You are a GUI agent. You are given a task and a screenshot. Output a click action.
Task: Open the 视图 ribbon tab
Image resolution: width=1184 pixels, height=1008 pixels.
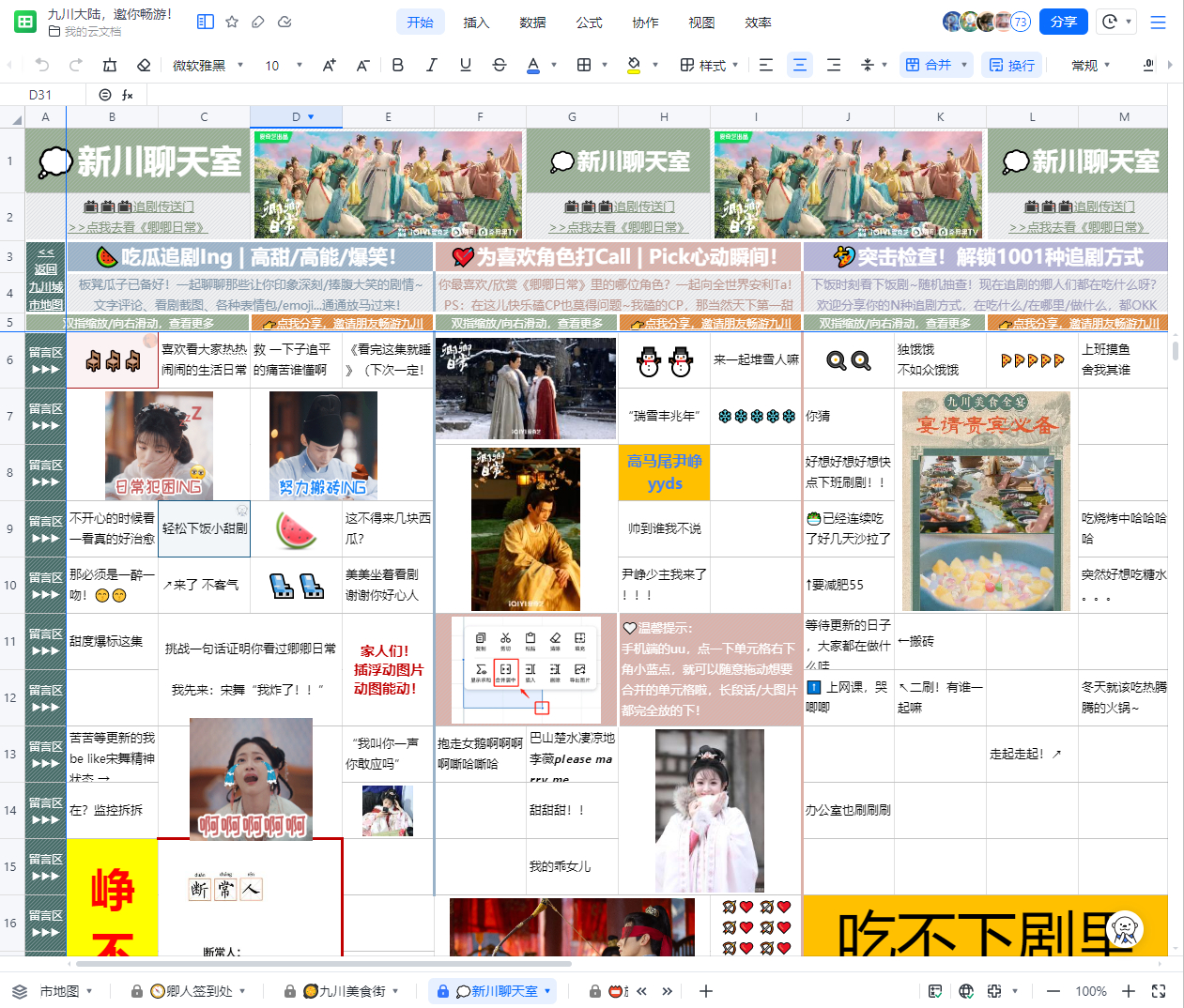pyautogui.click(x=701, y=23)
